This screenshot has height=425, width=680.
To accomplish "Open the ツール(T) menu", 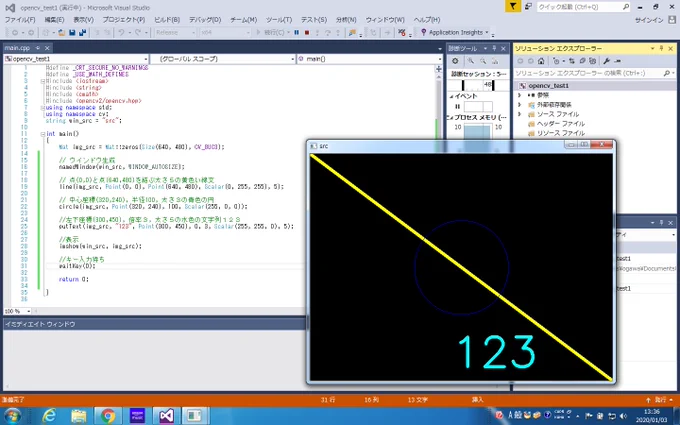I will pos(279,20).
